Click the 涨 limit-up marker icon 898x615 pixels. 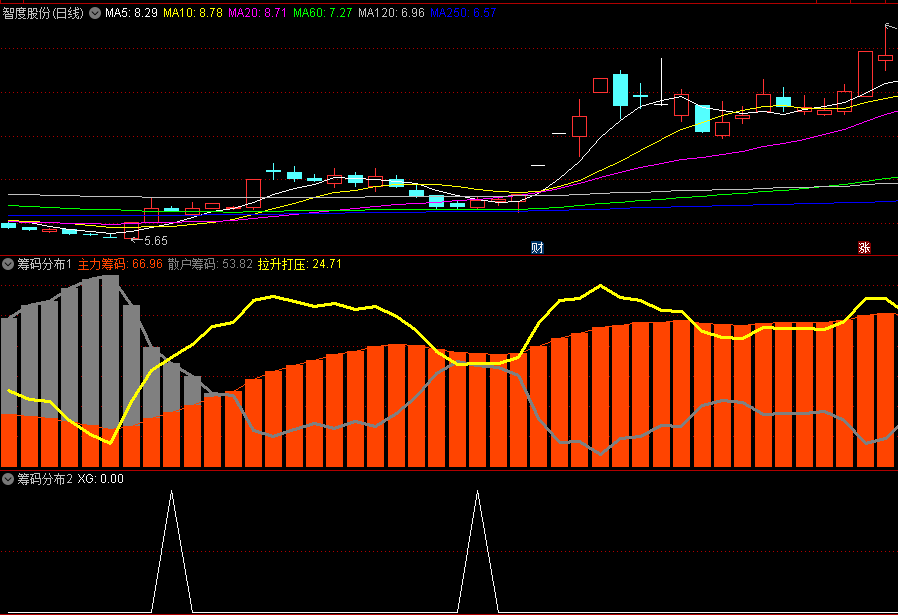tap(864, 247)
